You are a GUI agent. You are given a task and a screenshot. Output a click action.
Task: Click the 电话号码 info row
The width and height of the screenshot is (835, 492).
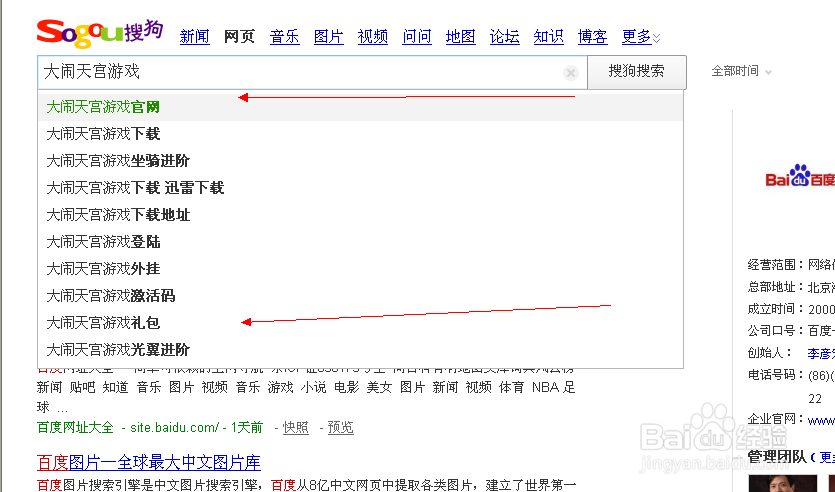pyautogui.click(x=791, y=375)
